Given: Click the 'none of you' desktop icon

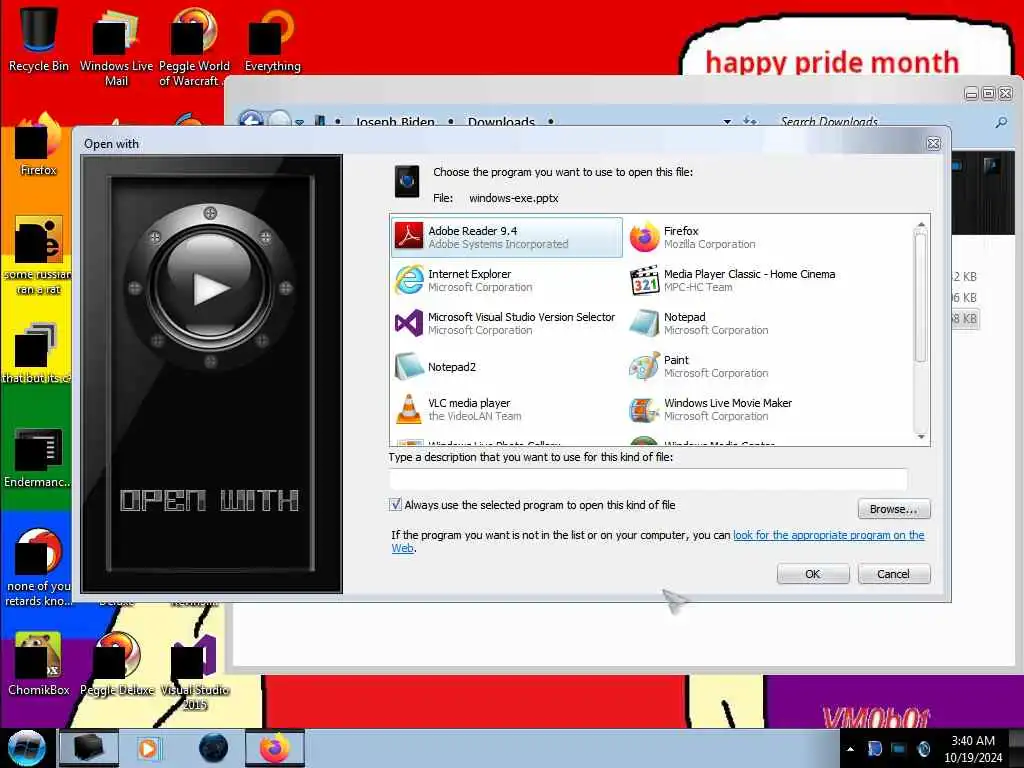Looking at the screenshot, I should tap(38, 568).
